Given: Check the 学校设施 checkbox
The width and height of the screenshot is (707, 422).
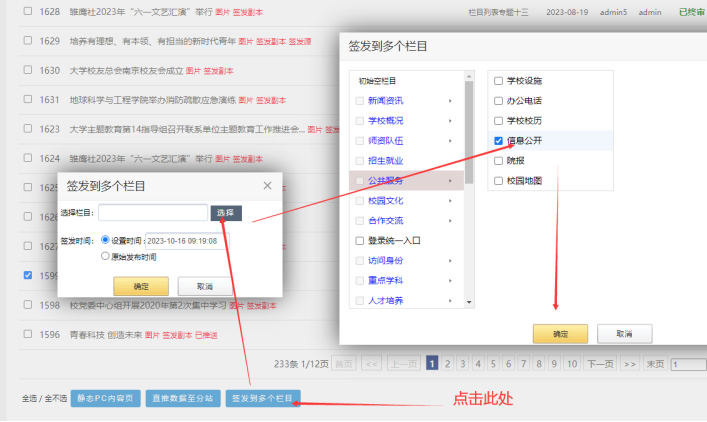Looking at the screenshot, I should coord(498,80).
